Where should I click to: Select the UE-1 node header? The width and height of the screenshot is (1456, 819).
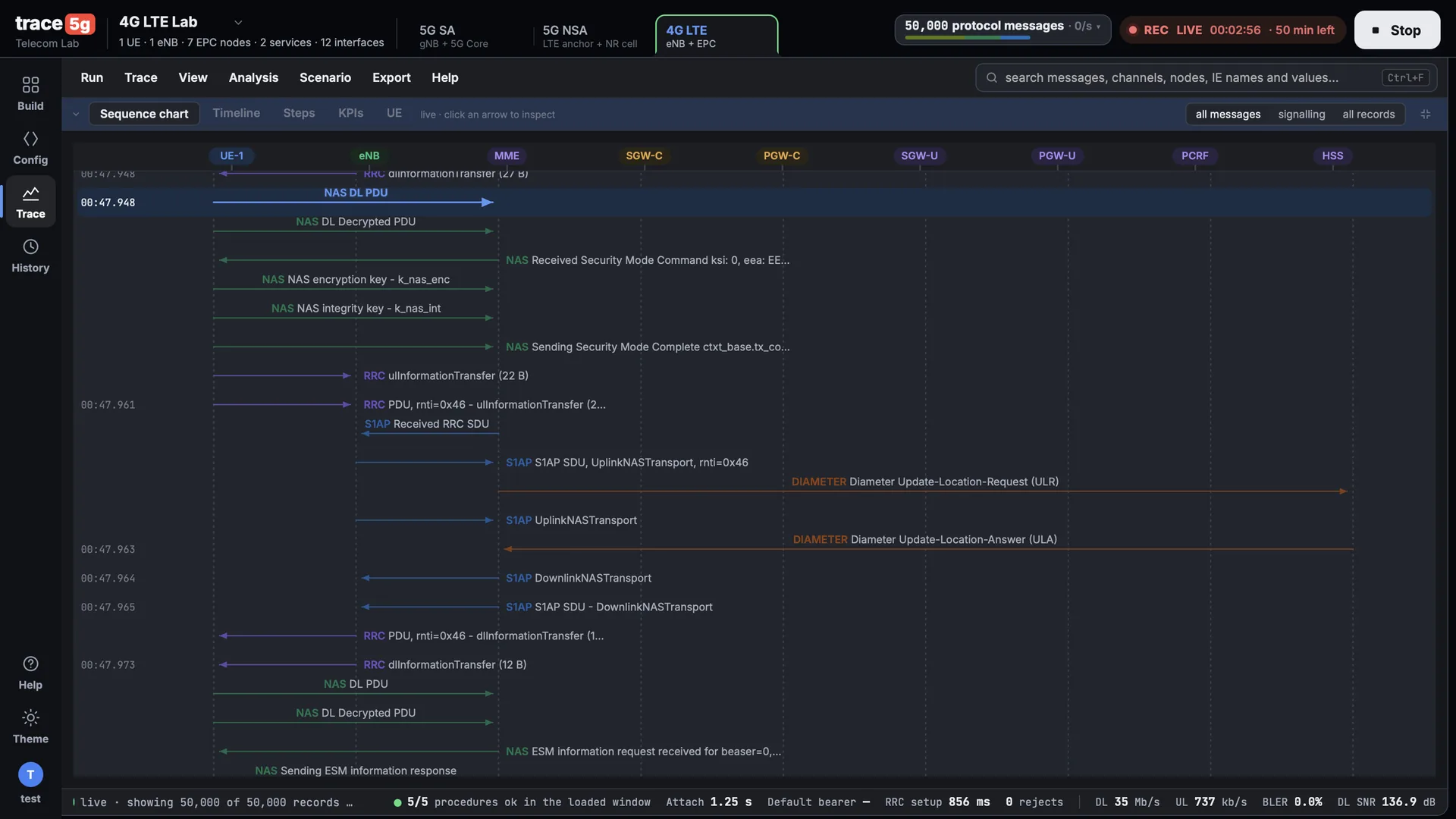click(x=231, y=155)
